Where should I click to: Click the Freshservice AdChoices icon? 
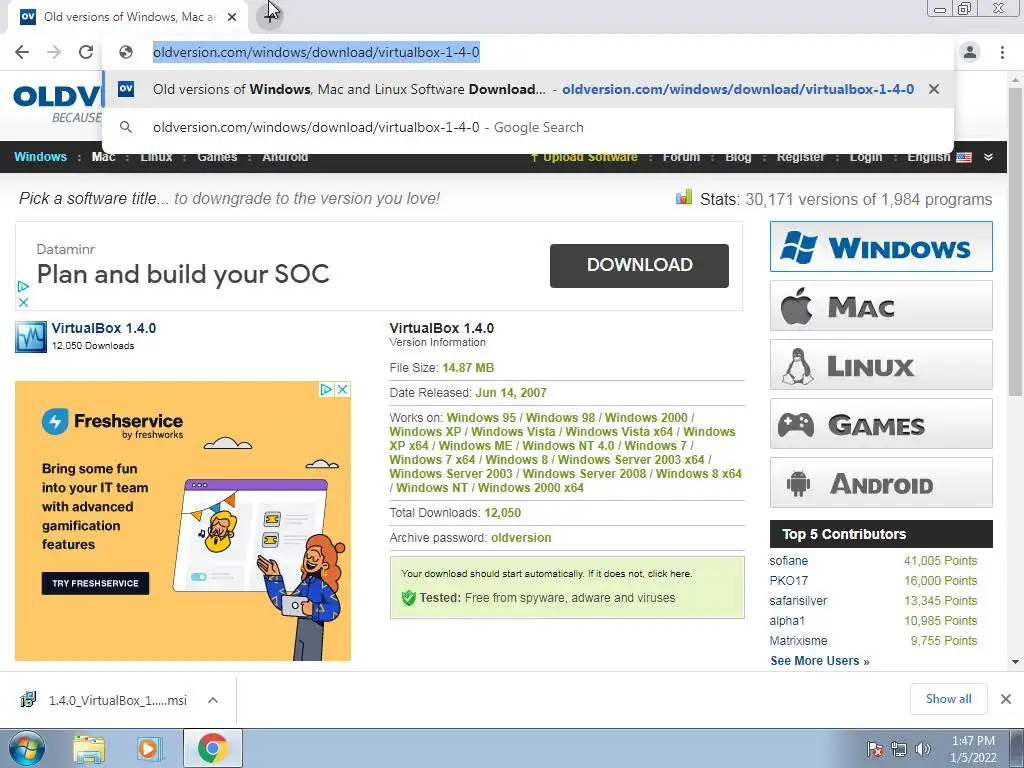point(326,390)
